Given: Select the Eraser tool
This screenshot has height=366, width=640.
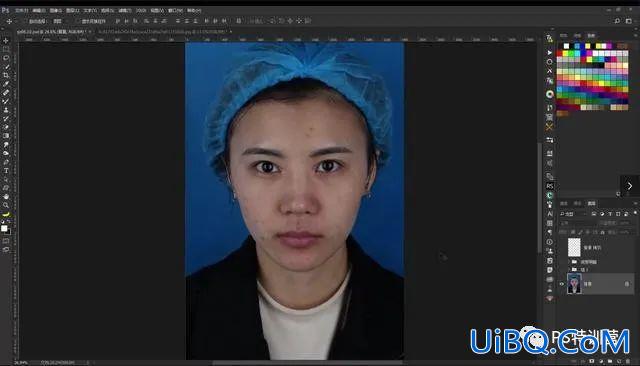Looking at the screenshot, I should (x=6, y=127).
